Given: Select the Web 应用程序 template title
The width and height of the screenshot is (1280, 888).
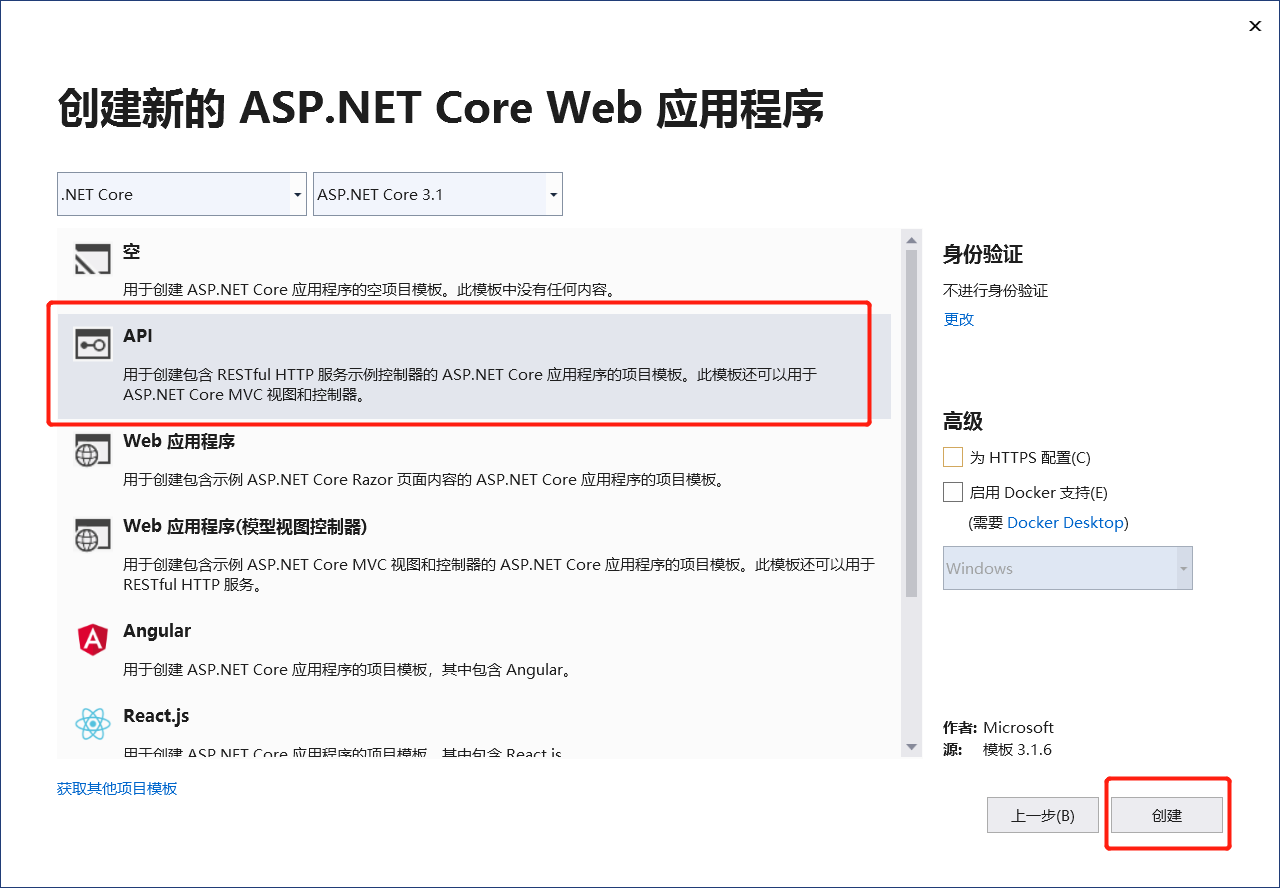Looking at the screenshot, I should [179, 441].
